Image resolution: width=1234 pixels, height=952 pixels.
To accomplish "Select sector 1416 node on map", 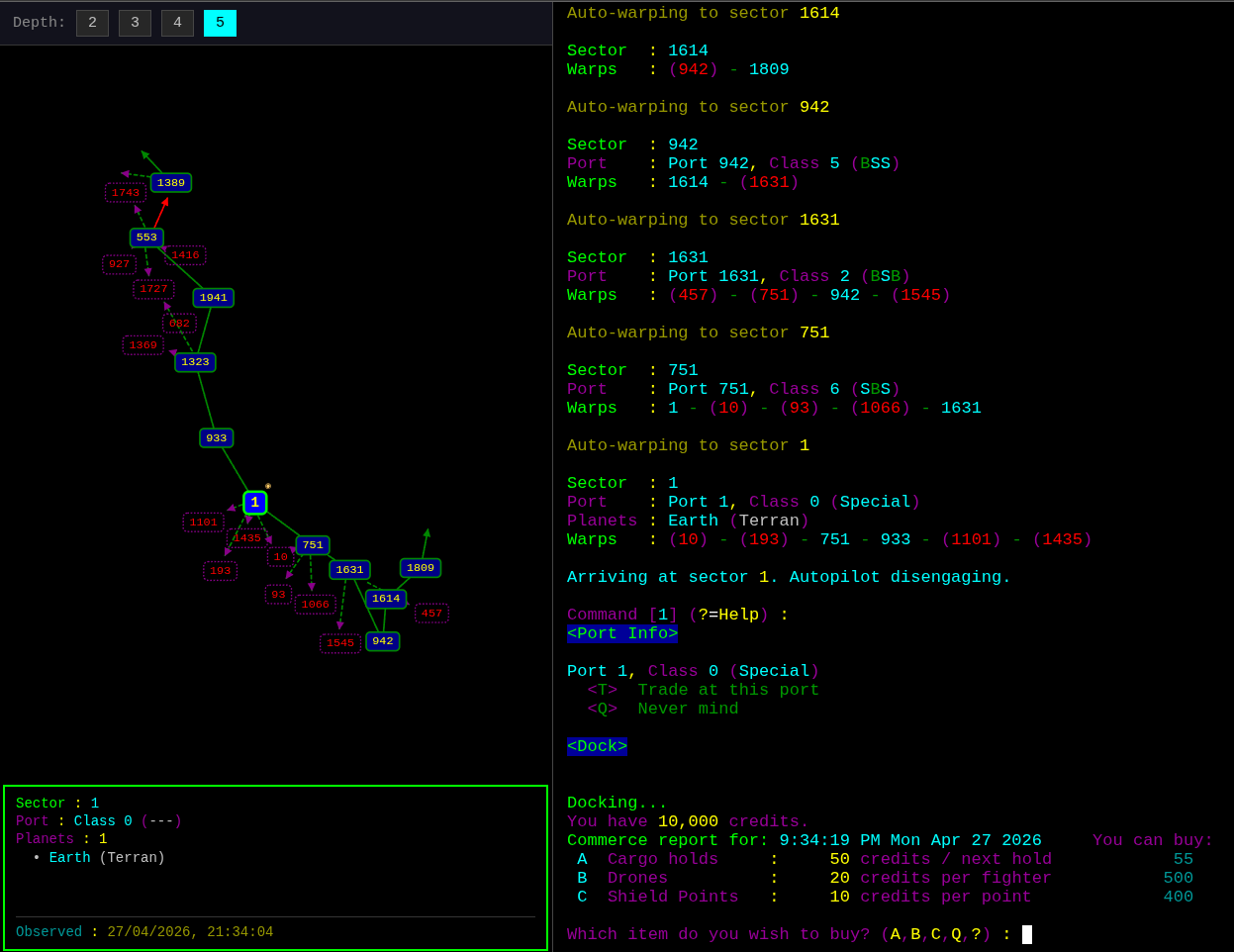I will click(185, 255).
